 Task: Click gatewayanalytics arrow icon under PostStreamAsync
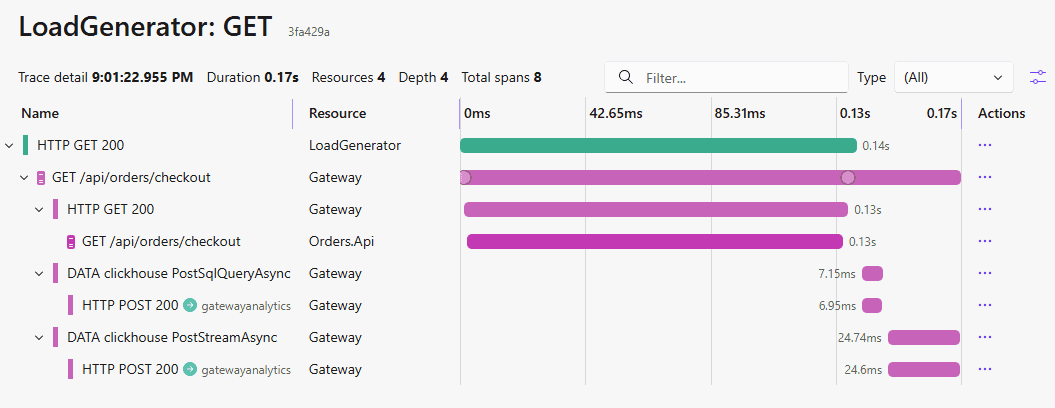(x=190, y=369)
